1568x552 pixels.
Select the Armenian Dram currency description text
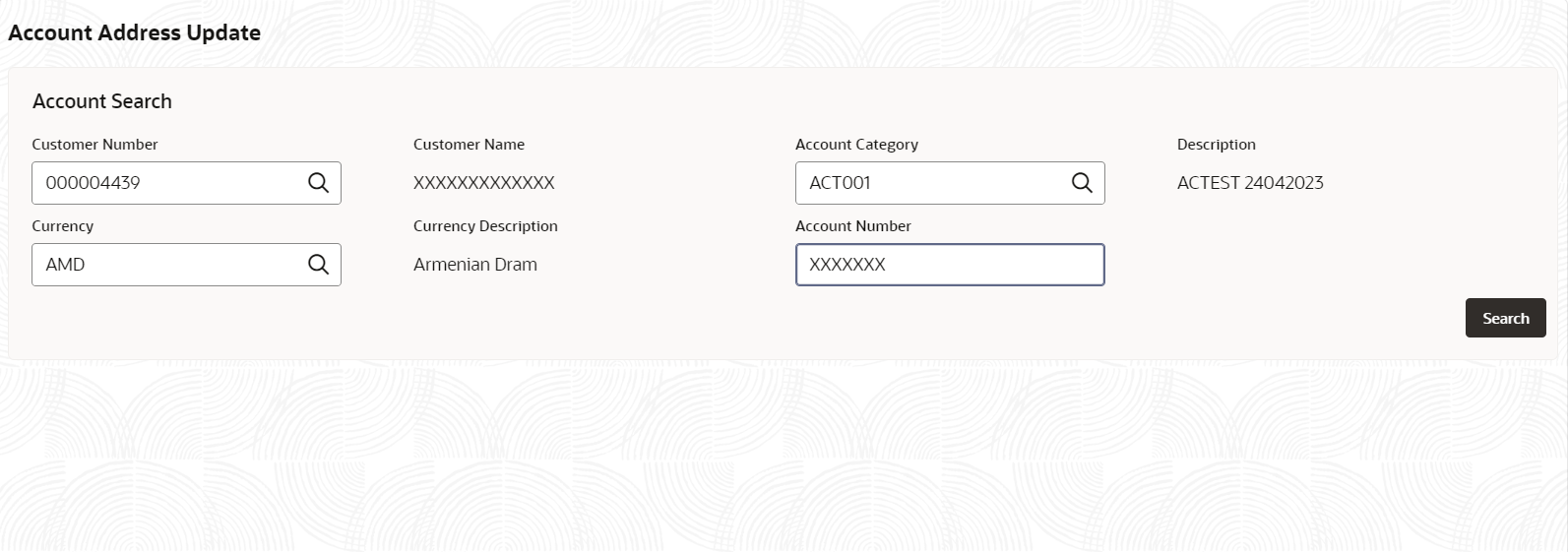tap(475, 265)
